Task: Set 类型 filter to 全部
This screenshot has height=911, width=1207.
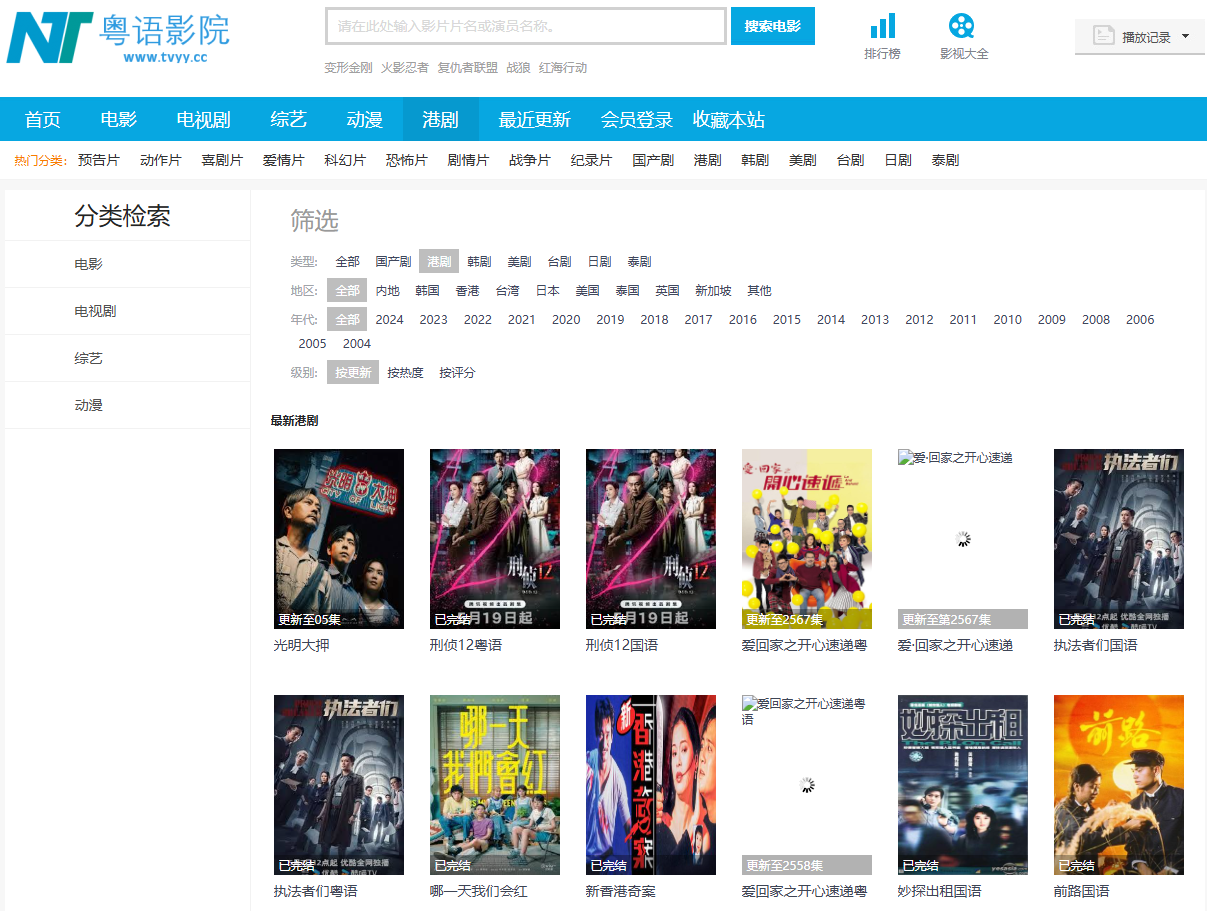Action: pos(347,261)
